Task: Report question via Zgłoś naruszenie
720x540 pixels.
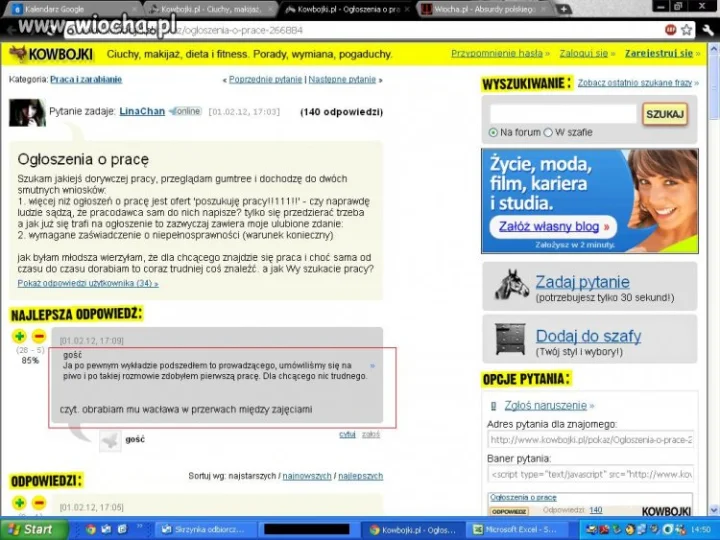Action: tap(546, 405)
